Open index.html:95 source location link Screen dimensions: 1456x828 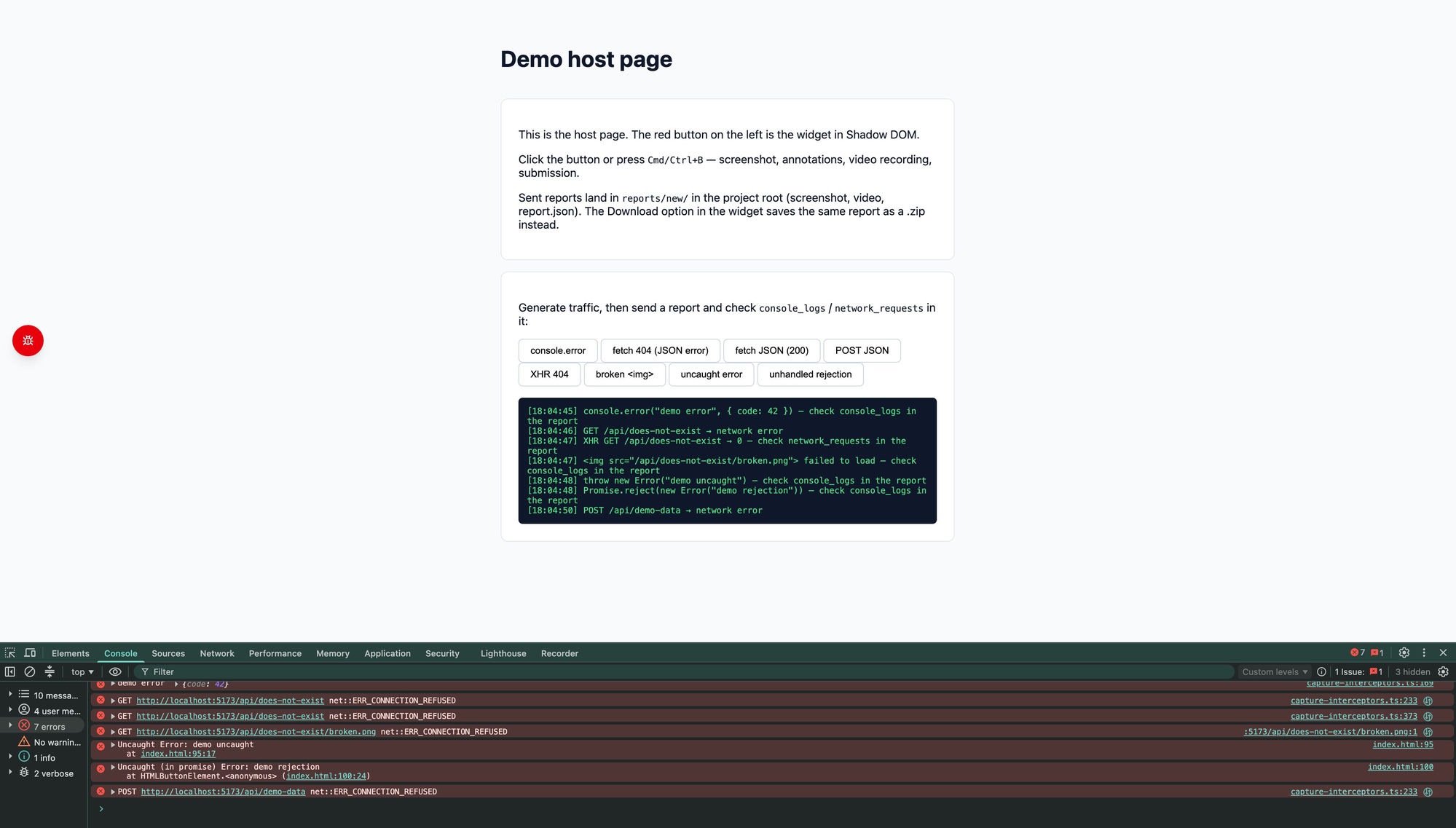(x=1402, y=745)
